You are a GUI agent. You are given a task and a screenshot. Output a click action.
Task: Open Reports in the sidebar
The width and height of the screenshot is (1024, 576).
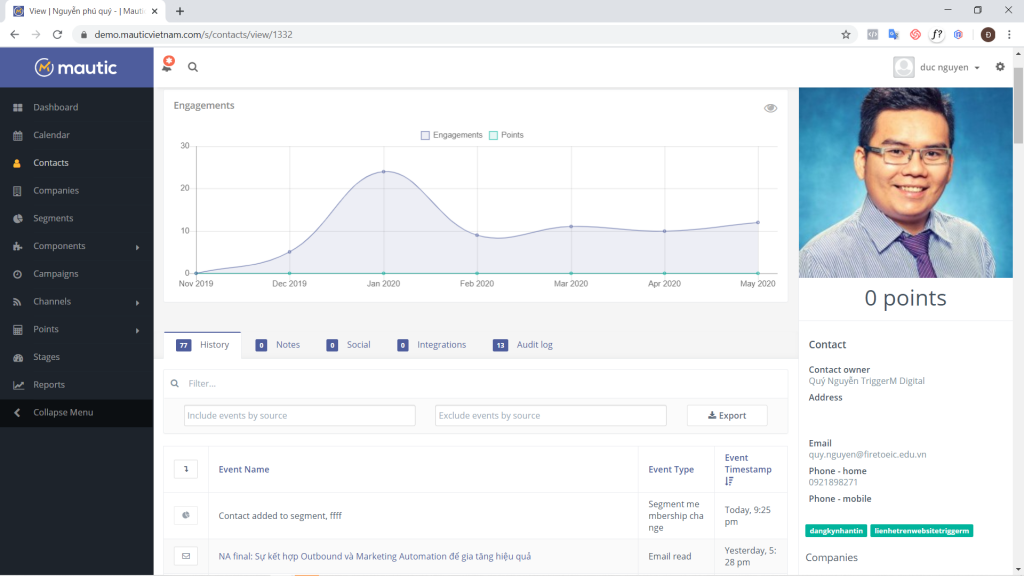coord(48,385)
